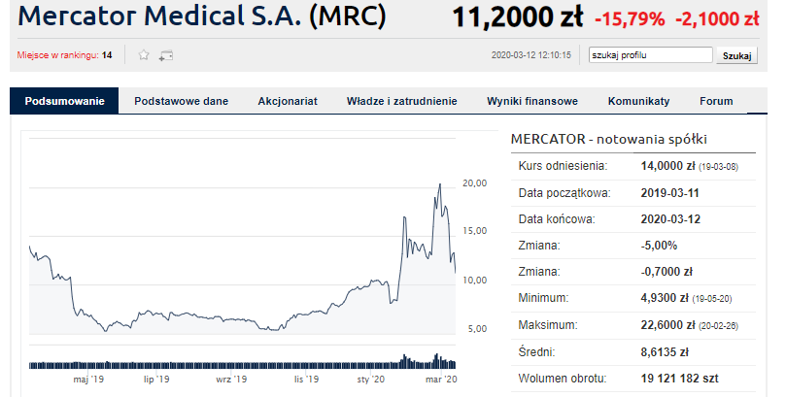Image resolution: width=786 pixels, height=397 pixels.
Task: Click the Miejsce w rankingu link
Action: [58, 55]
